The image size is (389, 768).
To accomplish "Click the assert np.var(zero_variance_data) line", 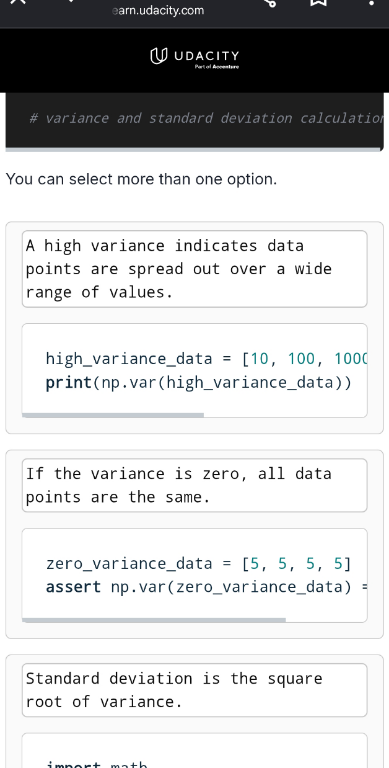I will (x=206, y=587).
